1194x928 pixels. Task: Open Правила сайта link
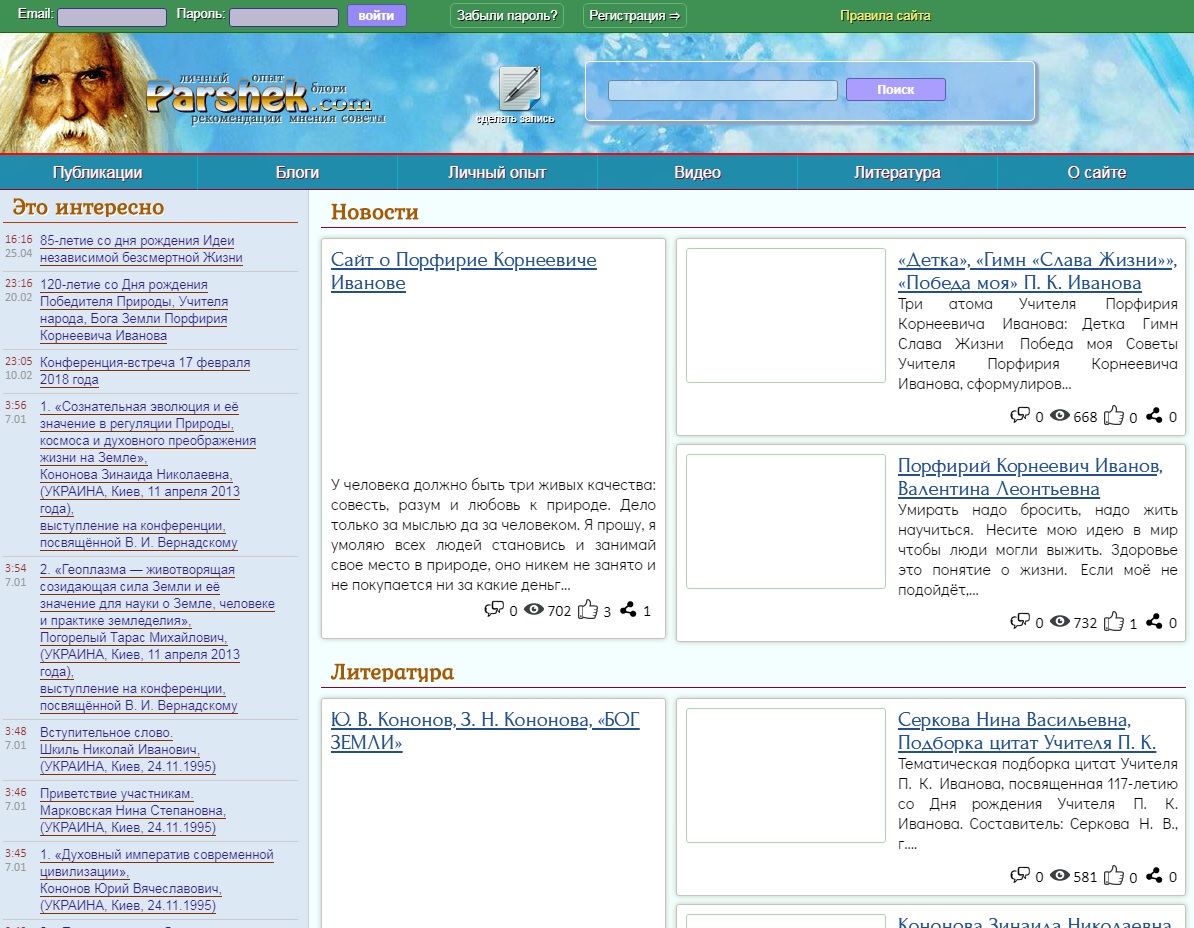(885, 15)
